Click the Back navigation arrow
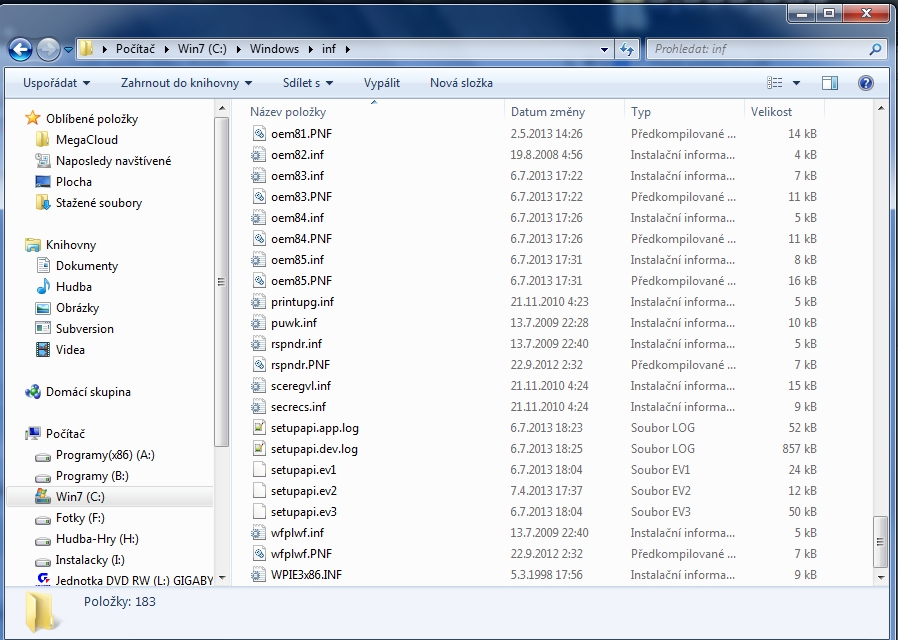 click(x=21, y=49)
